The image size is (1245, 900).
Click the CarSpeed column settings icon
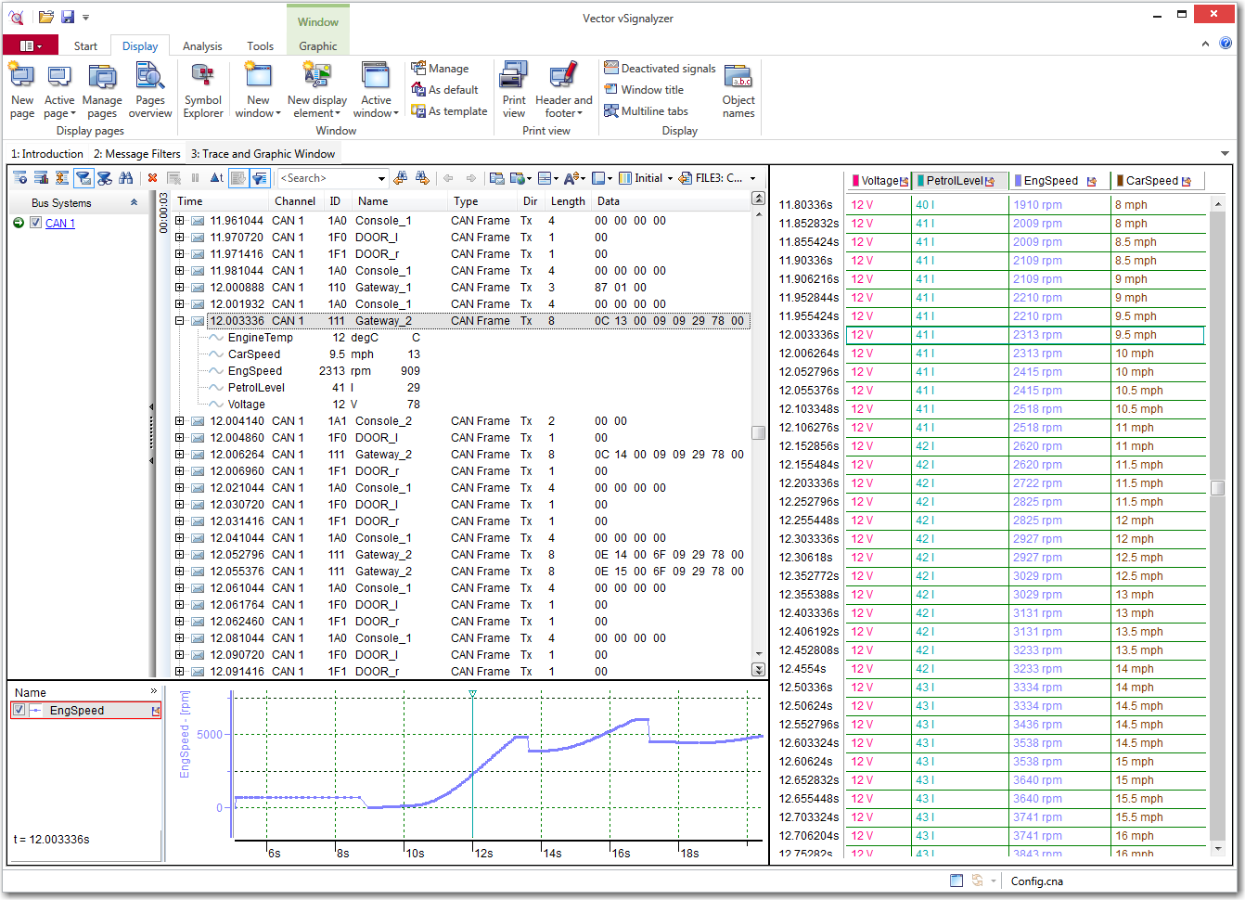point(1187,181)
